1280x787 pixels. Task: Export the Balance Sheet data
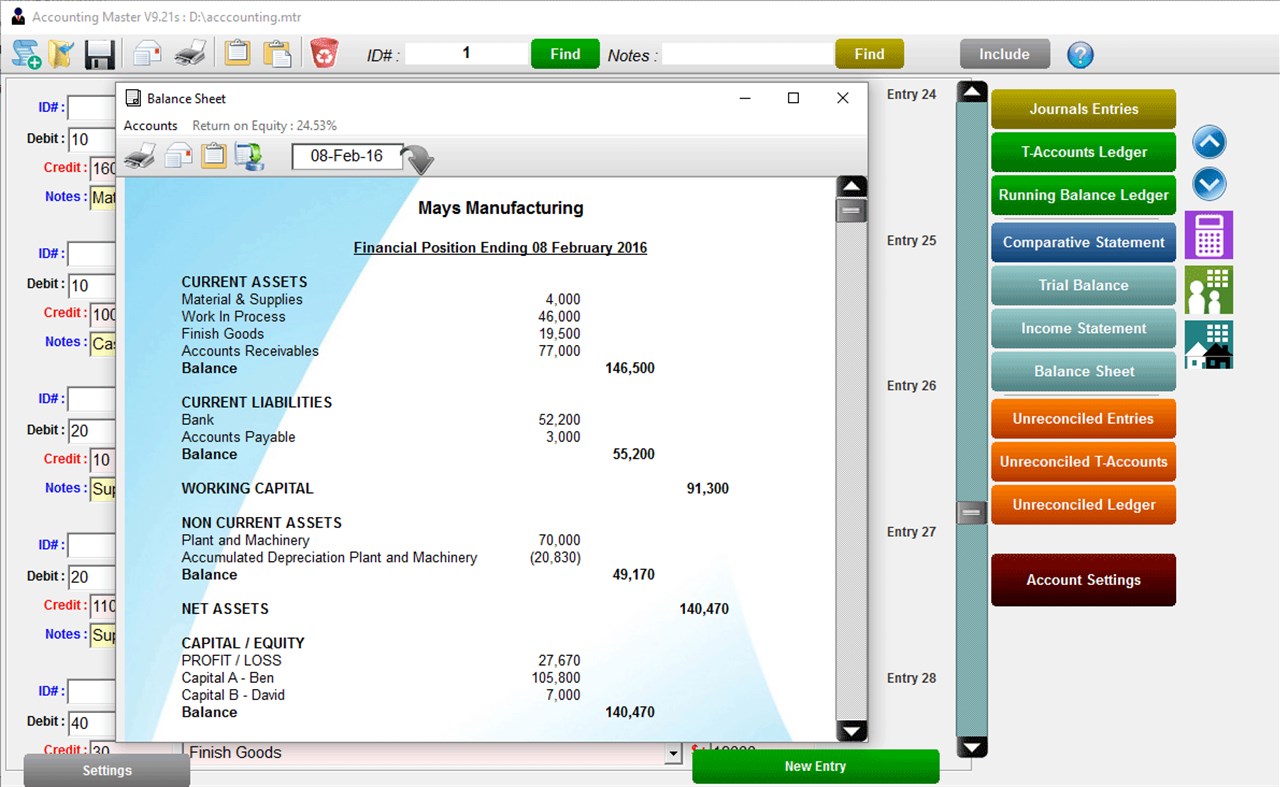pyautogui.click(x=248, y=156)
